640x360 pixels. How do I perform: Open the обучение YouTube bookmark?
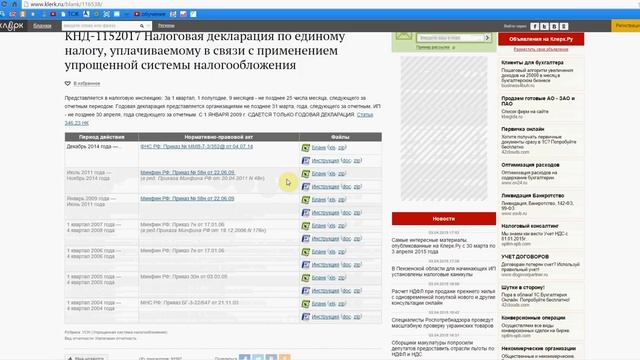150,14
